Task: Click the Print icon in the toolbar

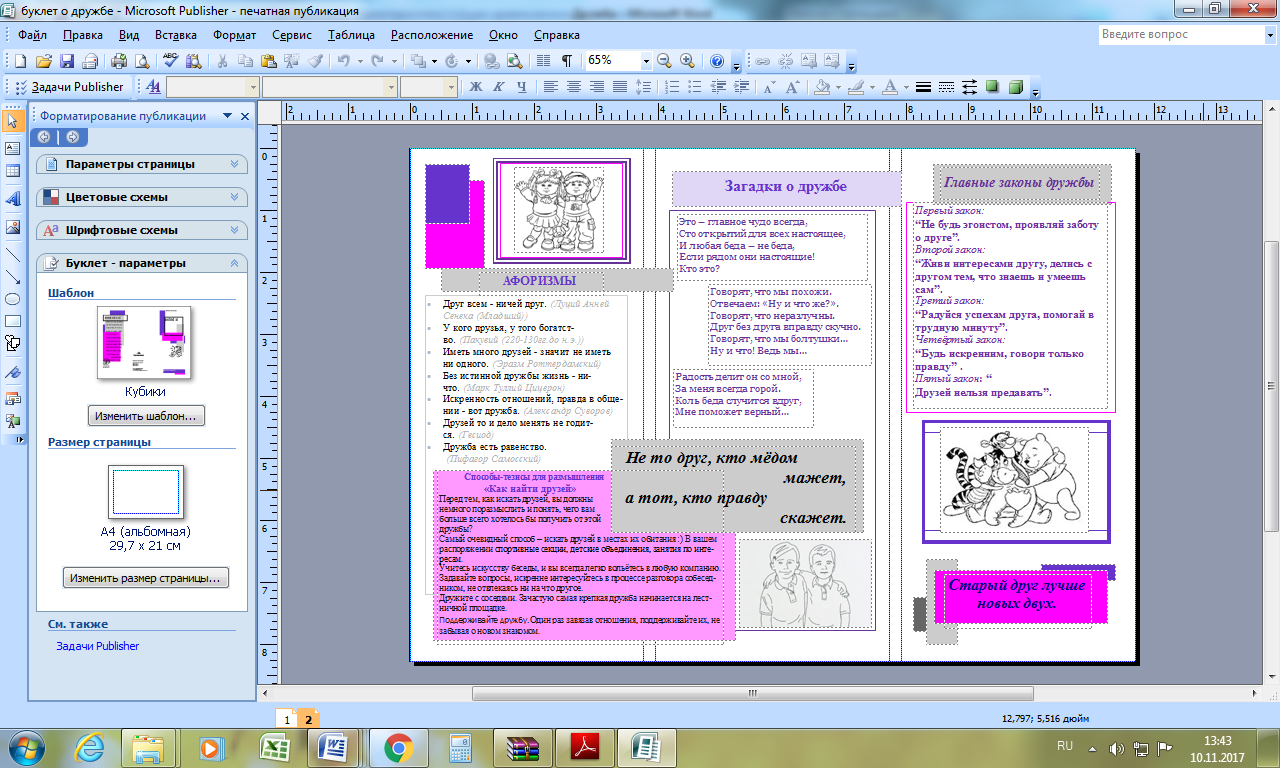Action: point(121,61)
